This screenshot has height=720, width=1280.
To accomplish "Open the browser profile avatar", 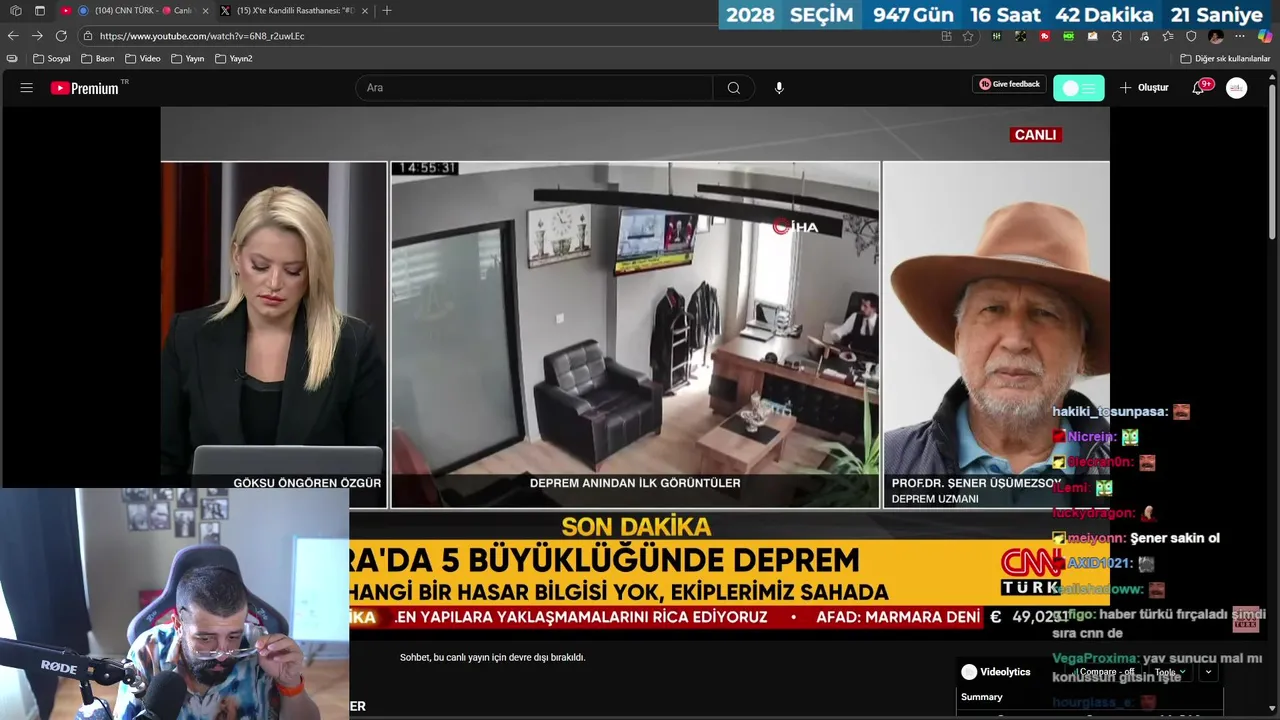I will (x=1216, y=36).
